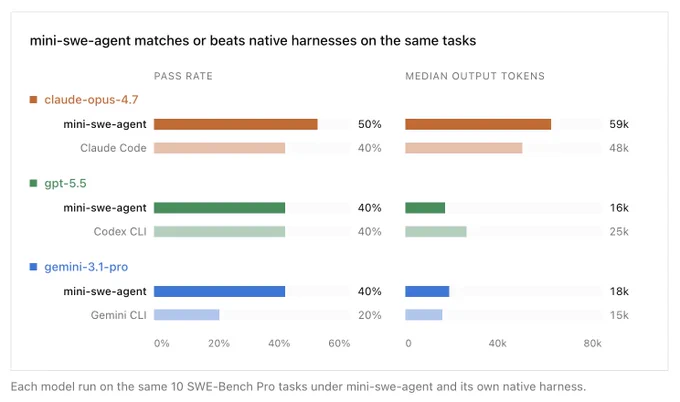Click the blue gemini-3.1-pro legend square
The width and height of the screenshot is (680, 402).
[x=33, y=267]
